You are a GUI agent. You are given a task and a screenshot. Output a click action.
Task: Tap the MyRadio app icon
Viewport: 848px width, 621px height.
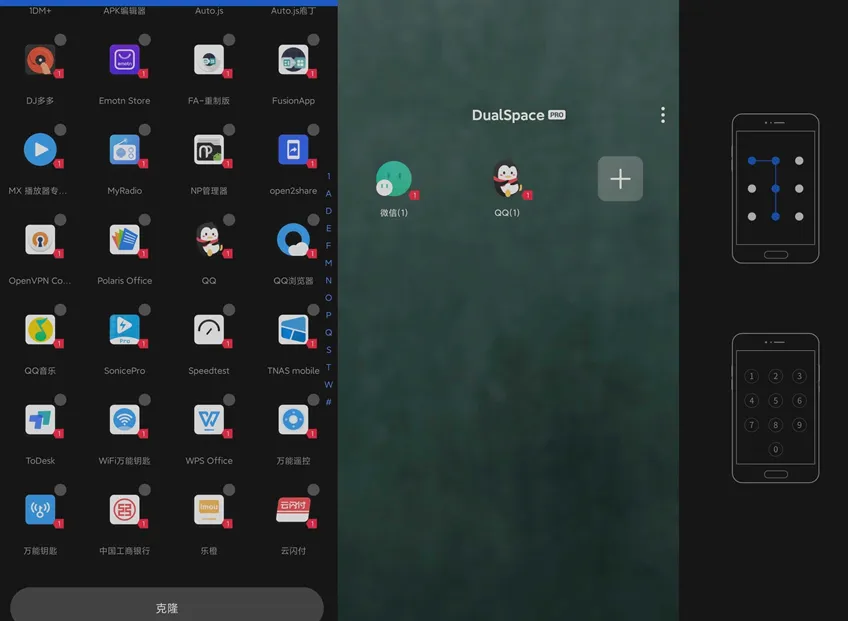[x=124, y=149]
